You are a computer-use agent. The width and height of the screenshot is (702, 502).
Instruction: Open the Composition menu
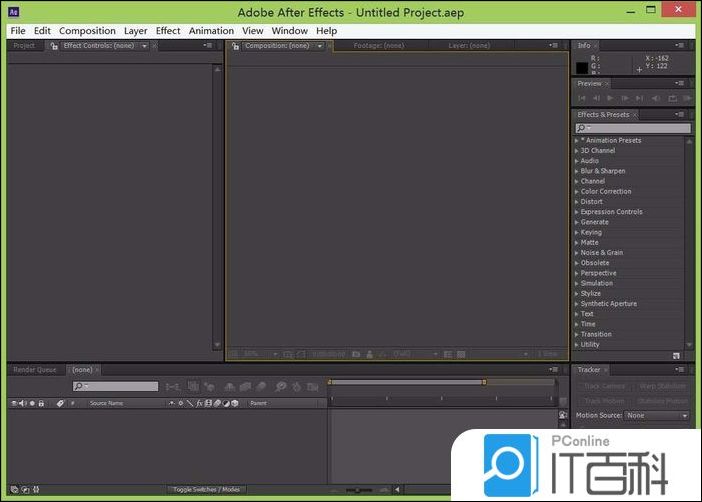[87, 31]
